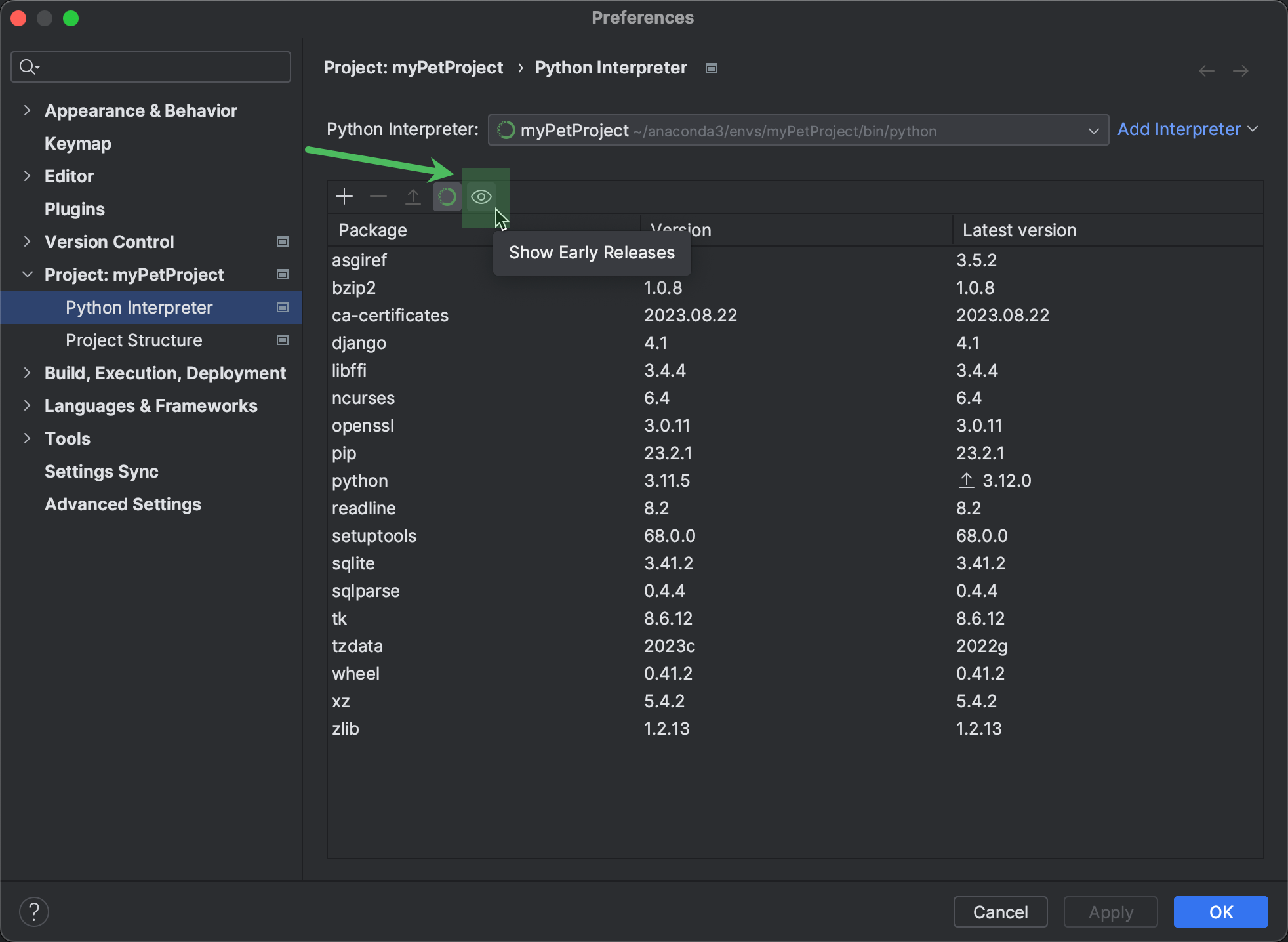Click the Apply button
This screenshot has height=942, width=1288.
click(1110, 911)
